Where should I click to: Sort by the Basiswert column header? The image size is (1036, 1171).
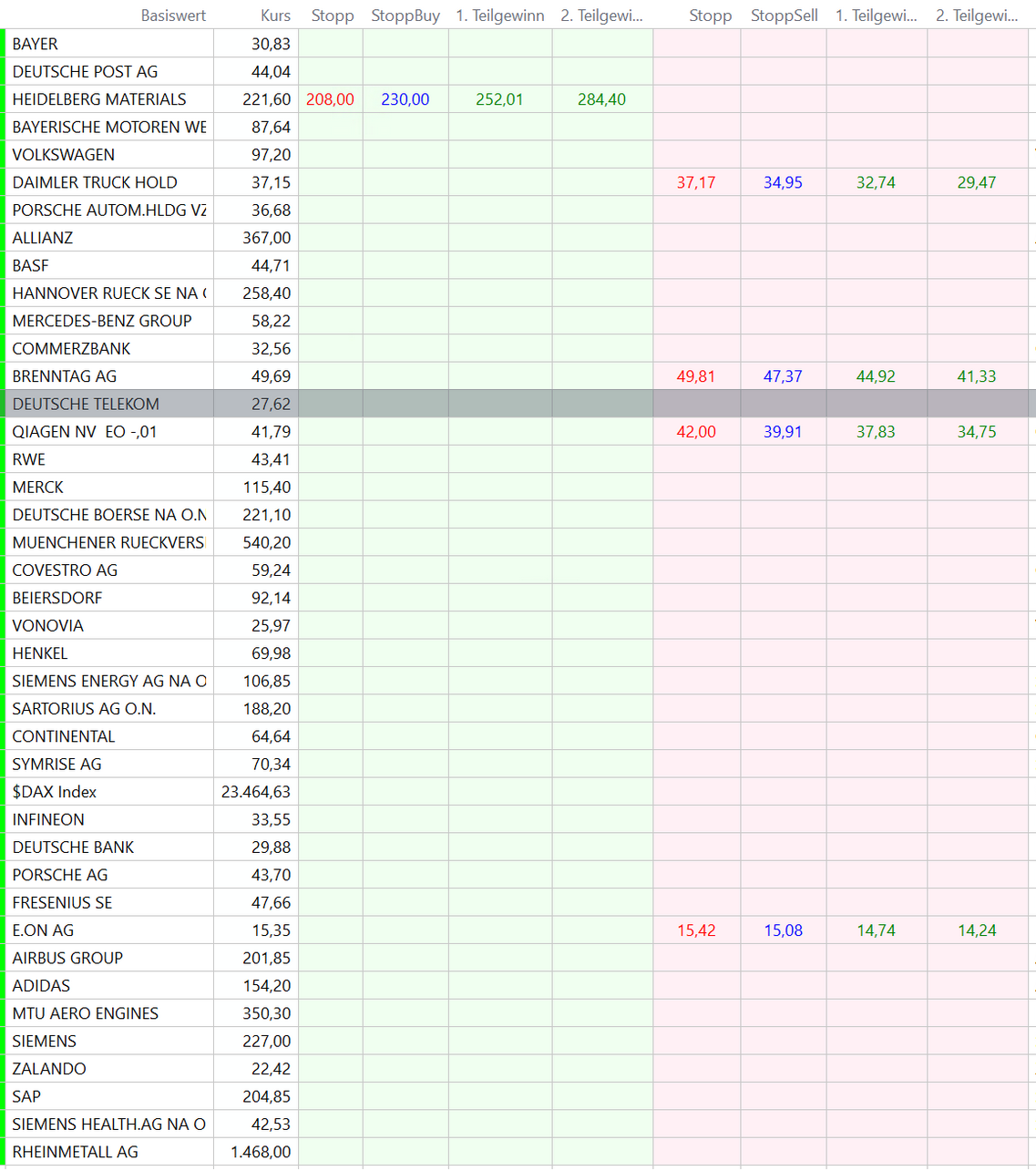pos(173,15)
